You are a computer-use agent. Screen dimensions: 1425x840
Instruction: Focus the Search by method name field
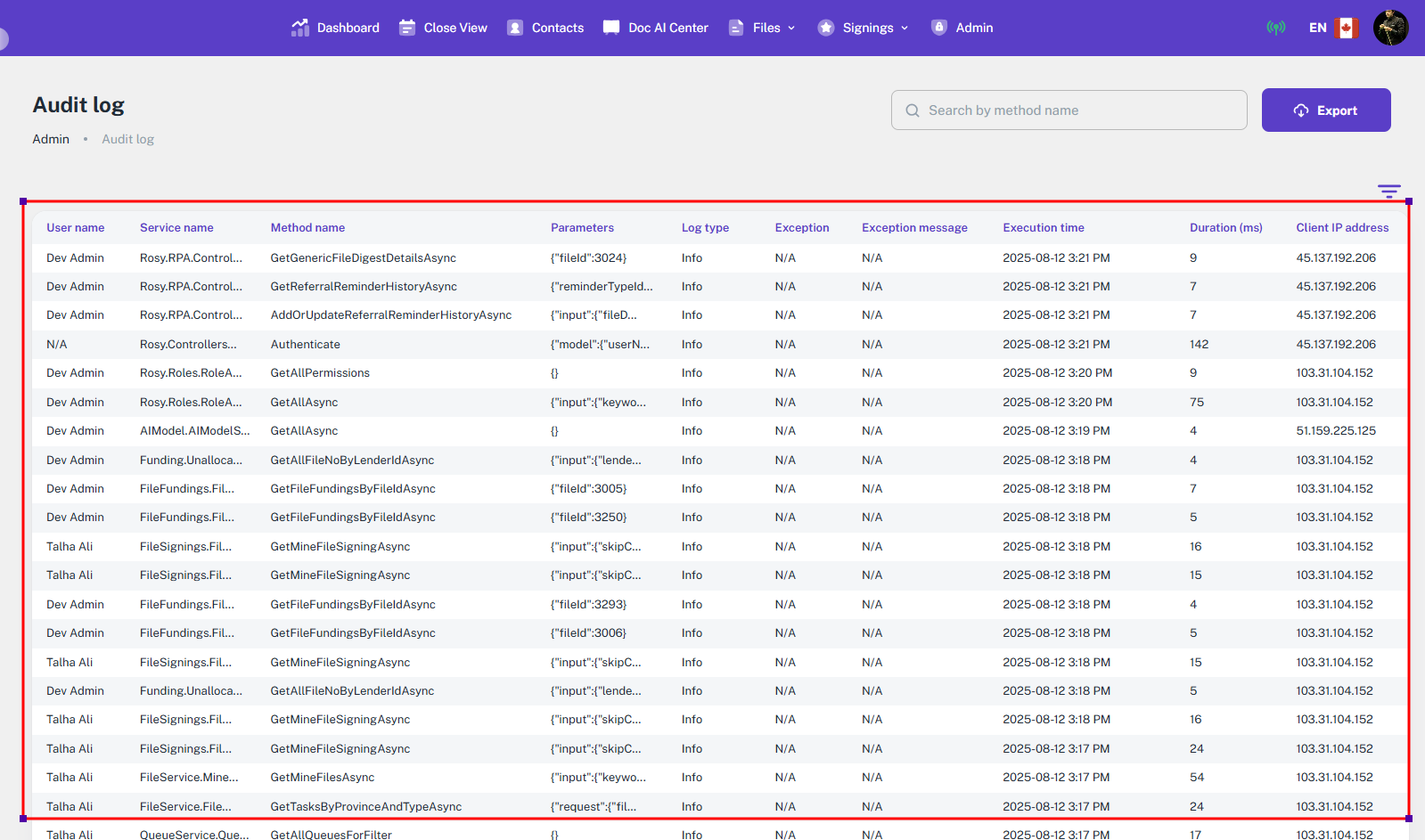[1069, 110]
